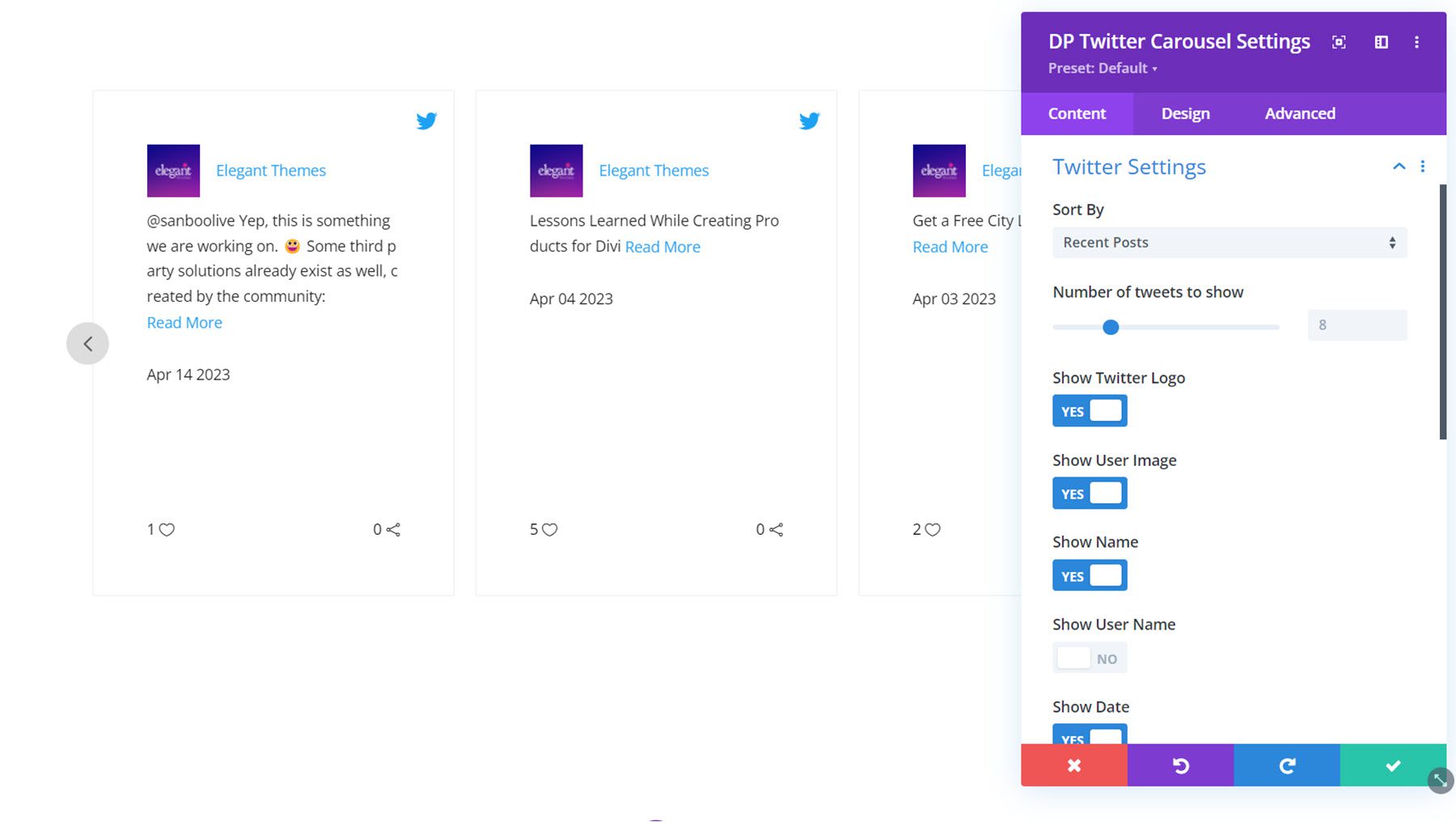Click the split column view icon
This screenshot has width=1456, height=822.
[x=1382, y=42]
